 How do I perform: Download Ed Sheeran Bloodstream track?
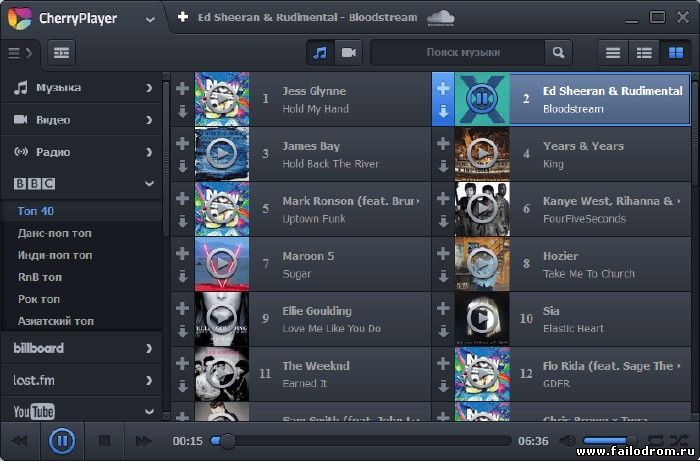[443, 111]
